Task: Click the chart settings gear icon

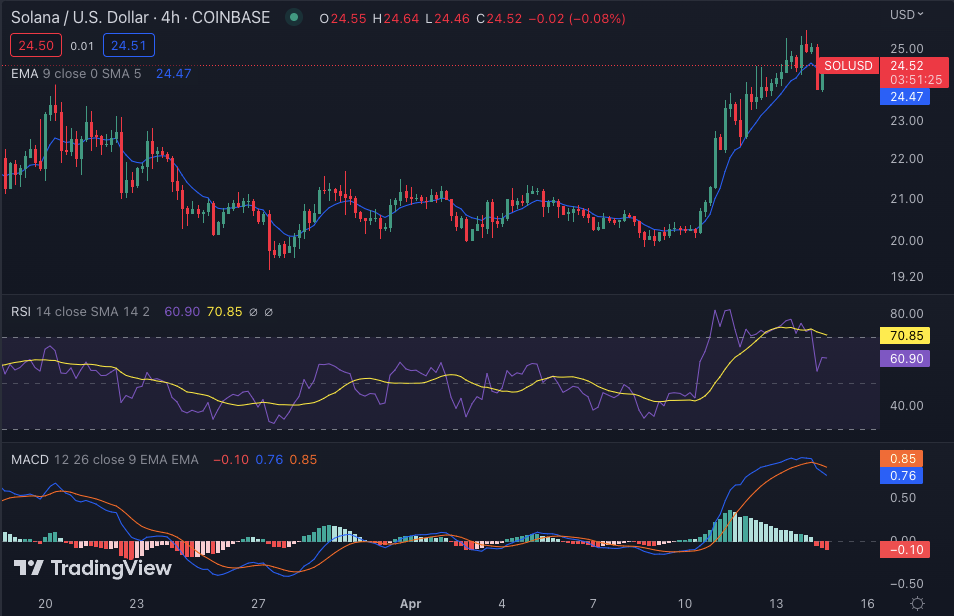Action: coord(917,603)
